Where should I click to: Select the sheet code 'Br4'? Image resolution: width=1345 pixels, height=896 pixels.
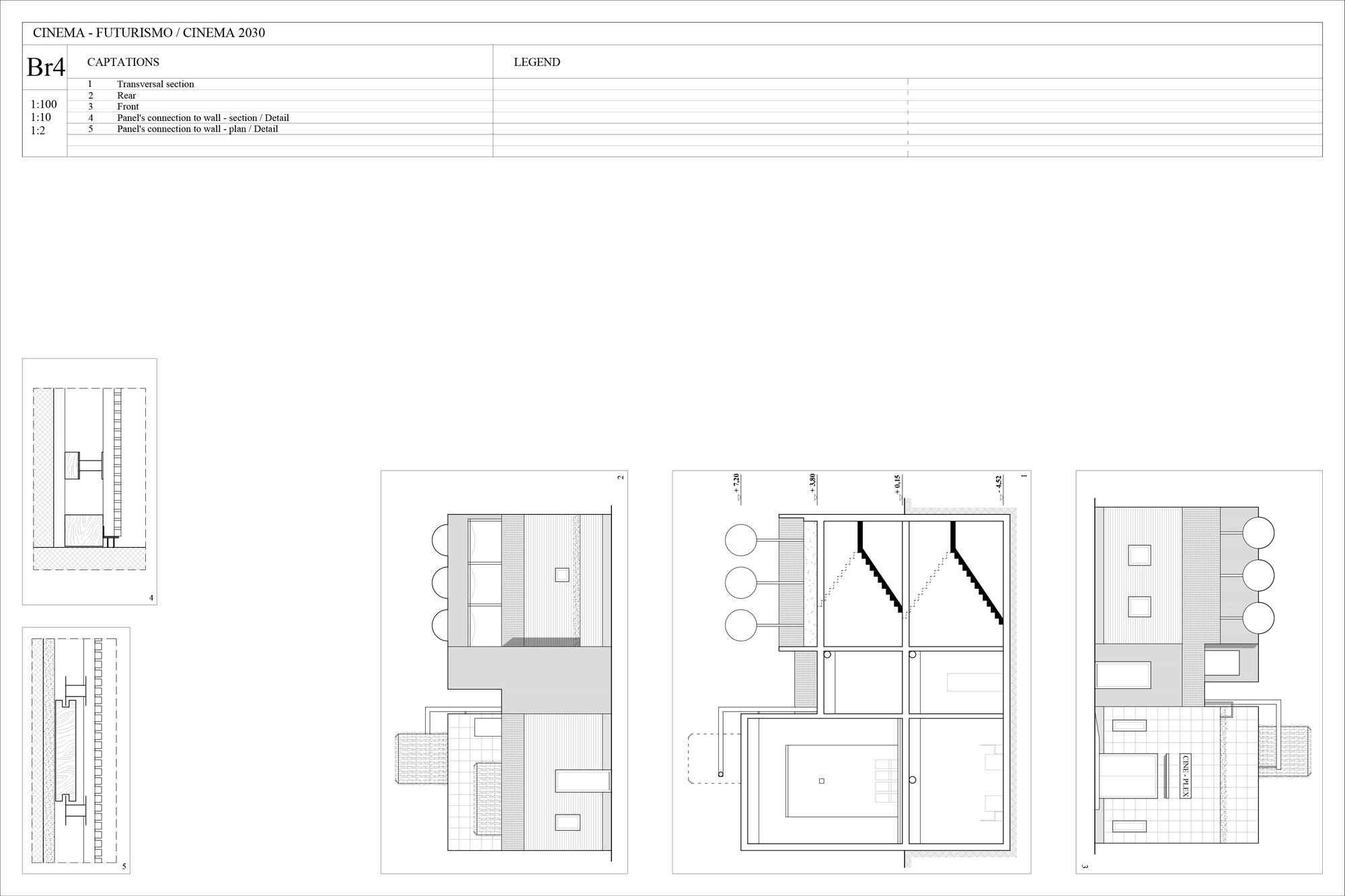[45, 67]
